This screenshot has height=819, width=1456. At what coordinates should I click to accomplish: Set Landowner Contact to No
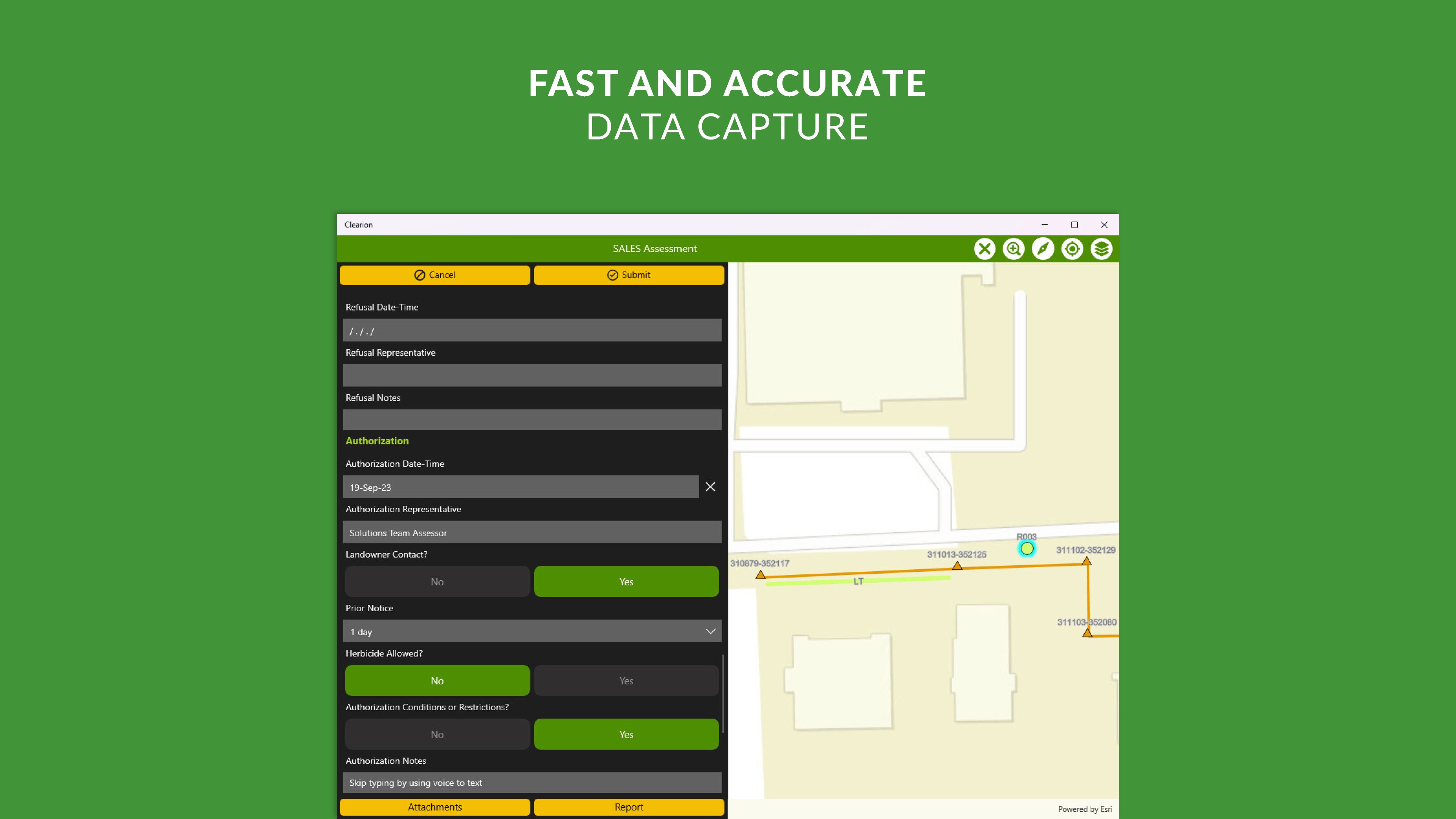tap(437, 582)
